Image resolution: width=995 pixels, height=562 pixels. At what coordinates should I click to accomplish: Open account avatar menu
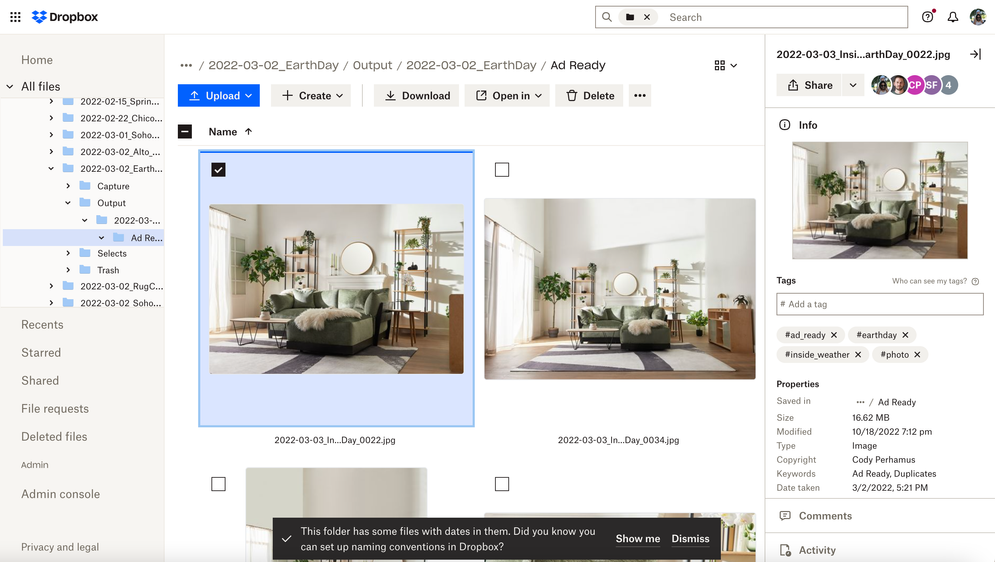click(x=978, y=17)
